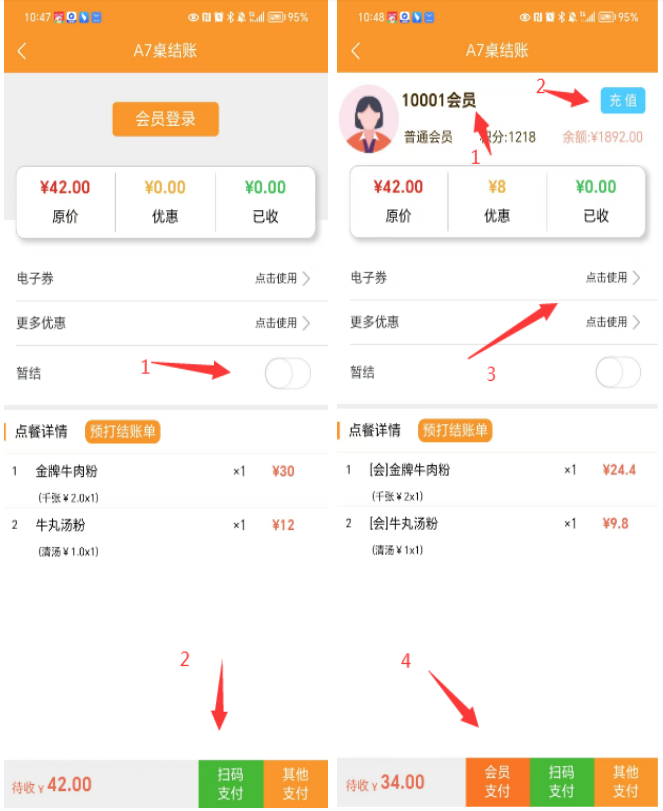Click the 会员登录 button

[165, 119]
